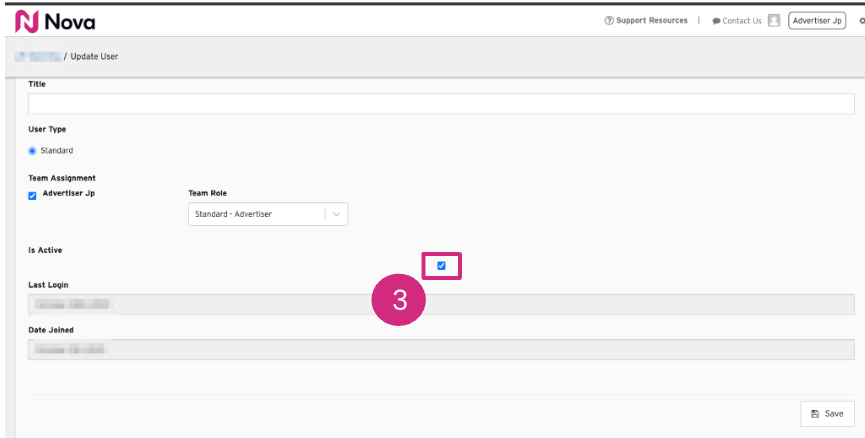Toggle the Is Active checkbox
Viewport: 865px width, 438px height.
pyautogui.click(x=441, y=266)
